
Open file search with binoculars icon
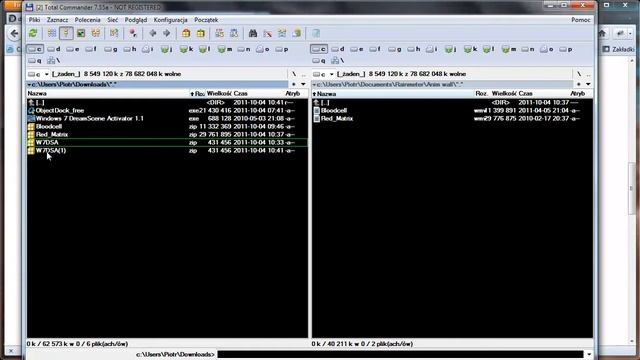(x=253, y=33)
